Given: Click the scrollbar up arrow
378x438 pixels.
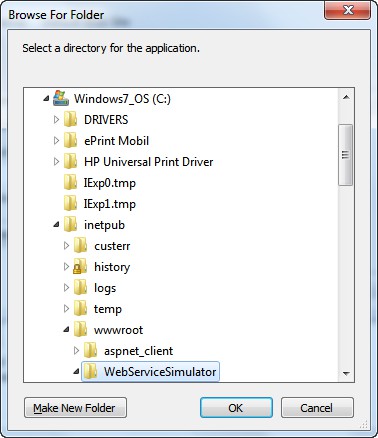Looking at the screenshot, I should [x=346, y=97].
